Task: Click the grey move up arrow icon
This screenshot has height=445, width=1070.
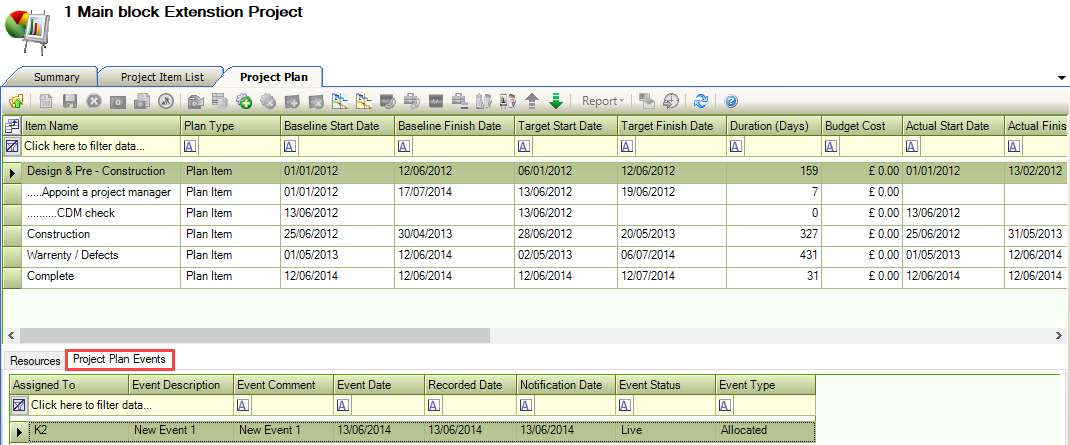Action: coord(532,101)
